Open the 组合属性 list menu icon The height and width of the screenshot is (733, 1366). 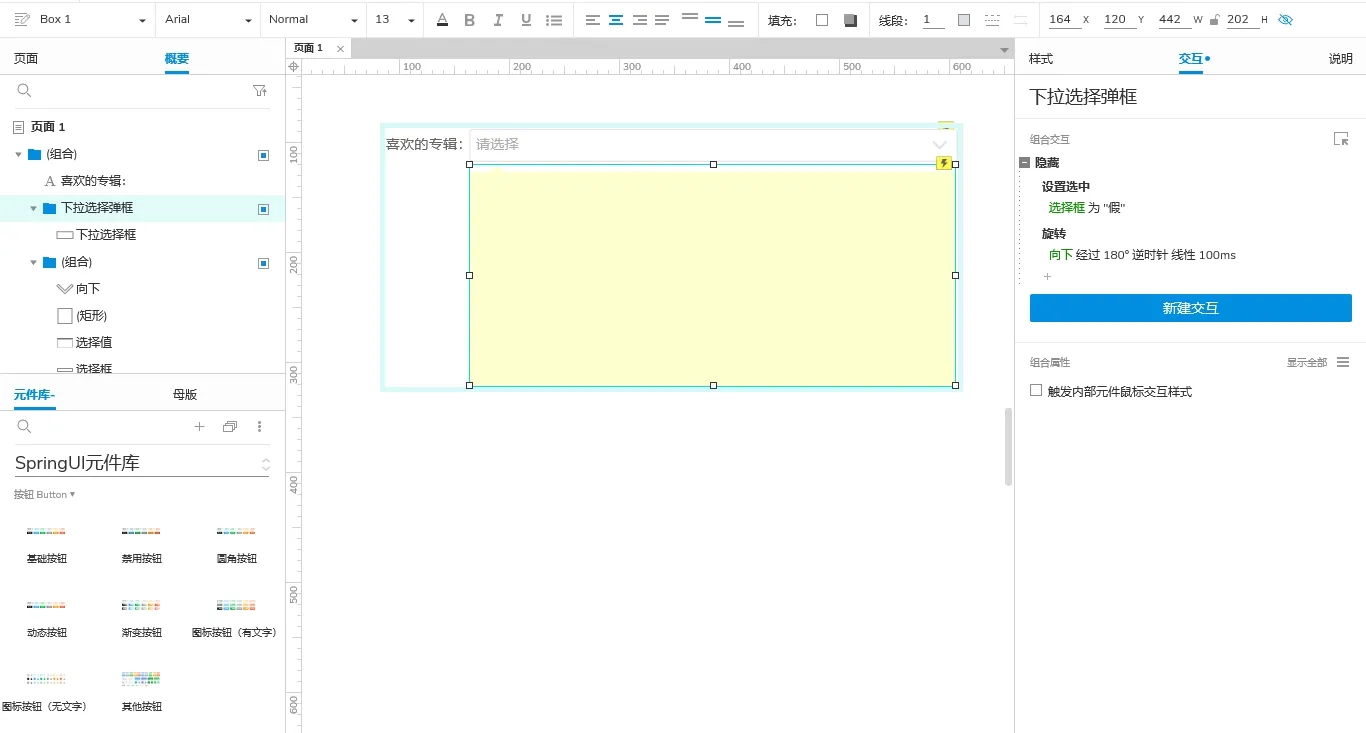(1343, 362)
